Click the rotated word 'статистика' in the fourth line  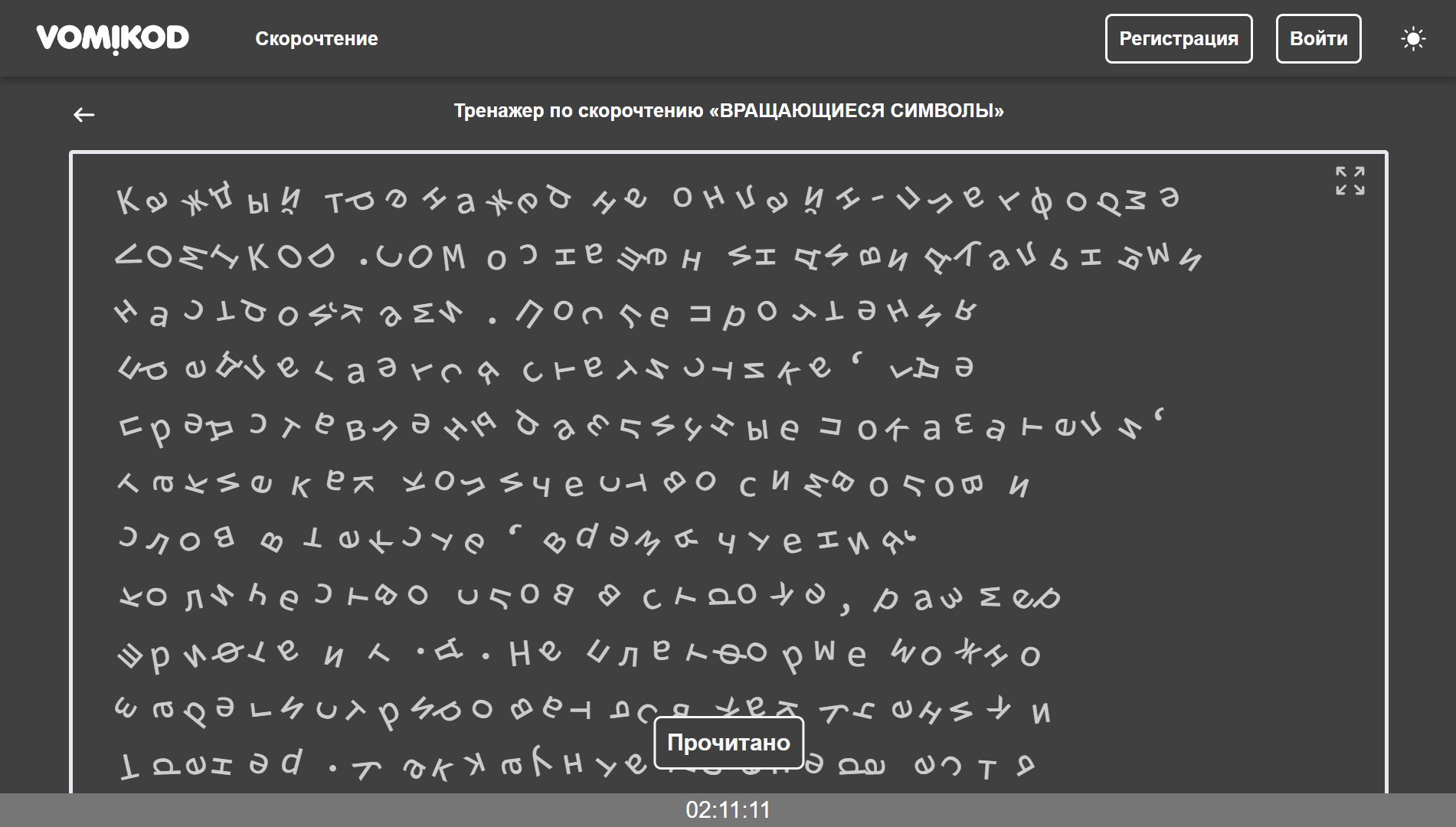(676, 369)
